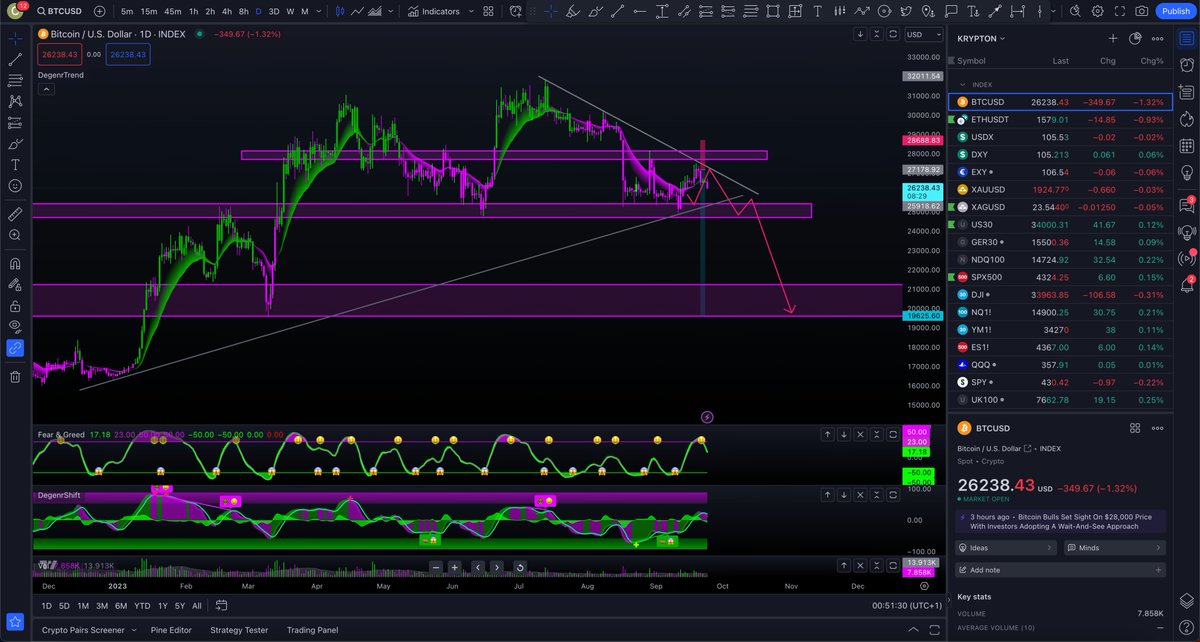The image size is (1200, 642).
Task: Select the candlestick chart style icon
Action: (x=340, y=11)
